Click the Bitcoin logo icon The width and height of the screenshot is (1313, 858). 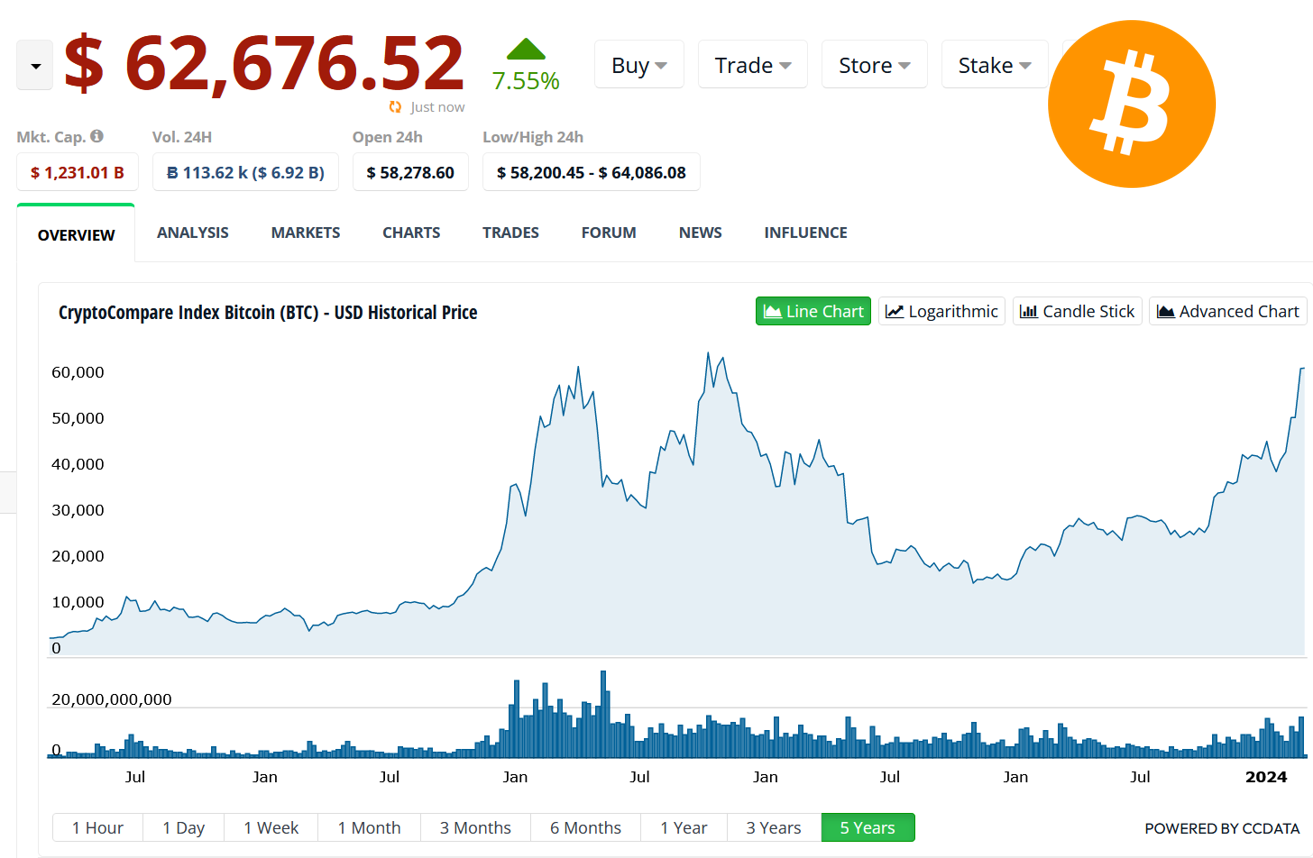click(1131, 103)
